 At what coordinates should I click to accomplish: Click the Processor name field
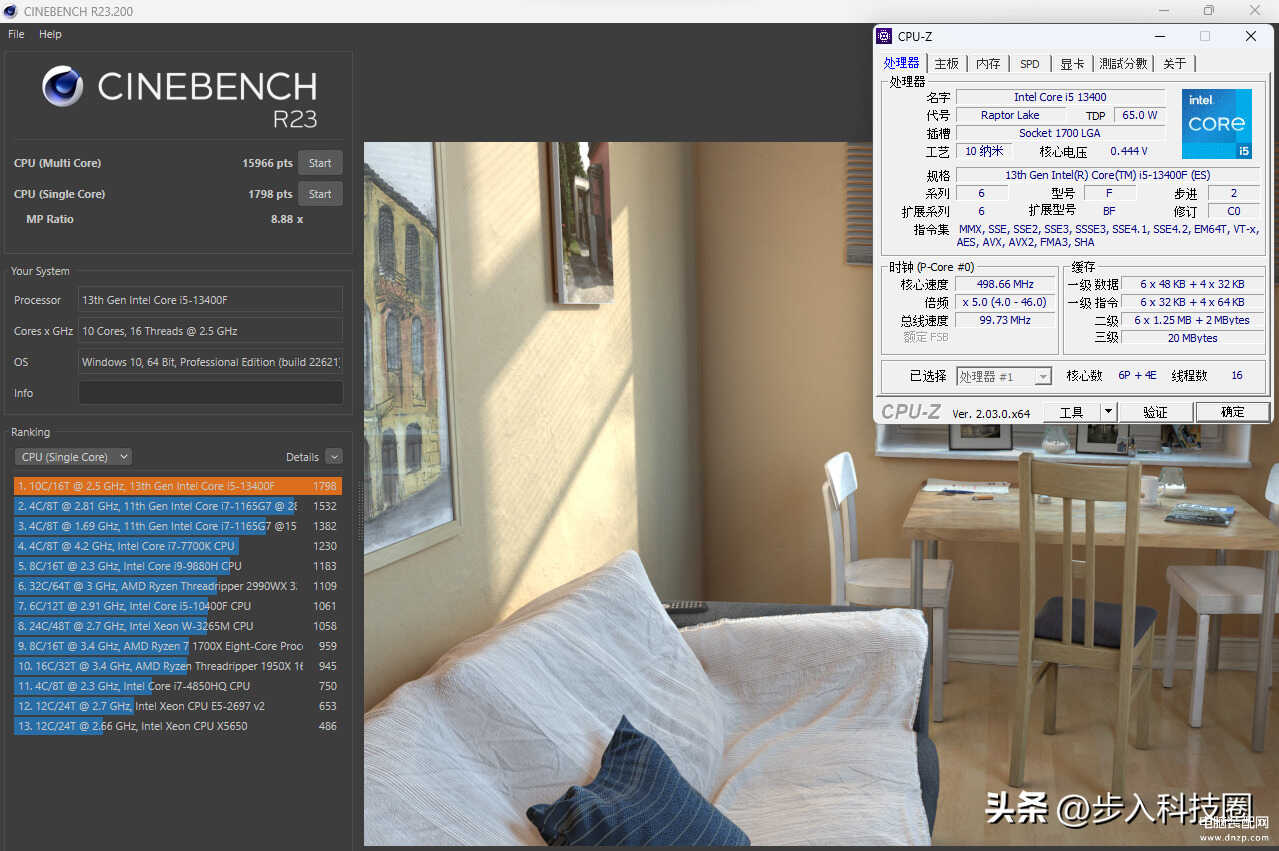[210, 300]
